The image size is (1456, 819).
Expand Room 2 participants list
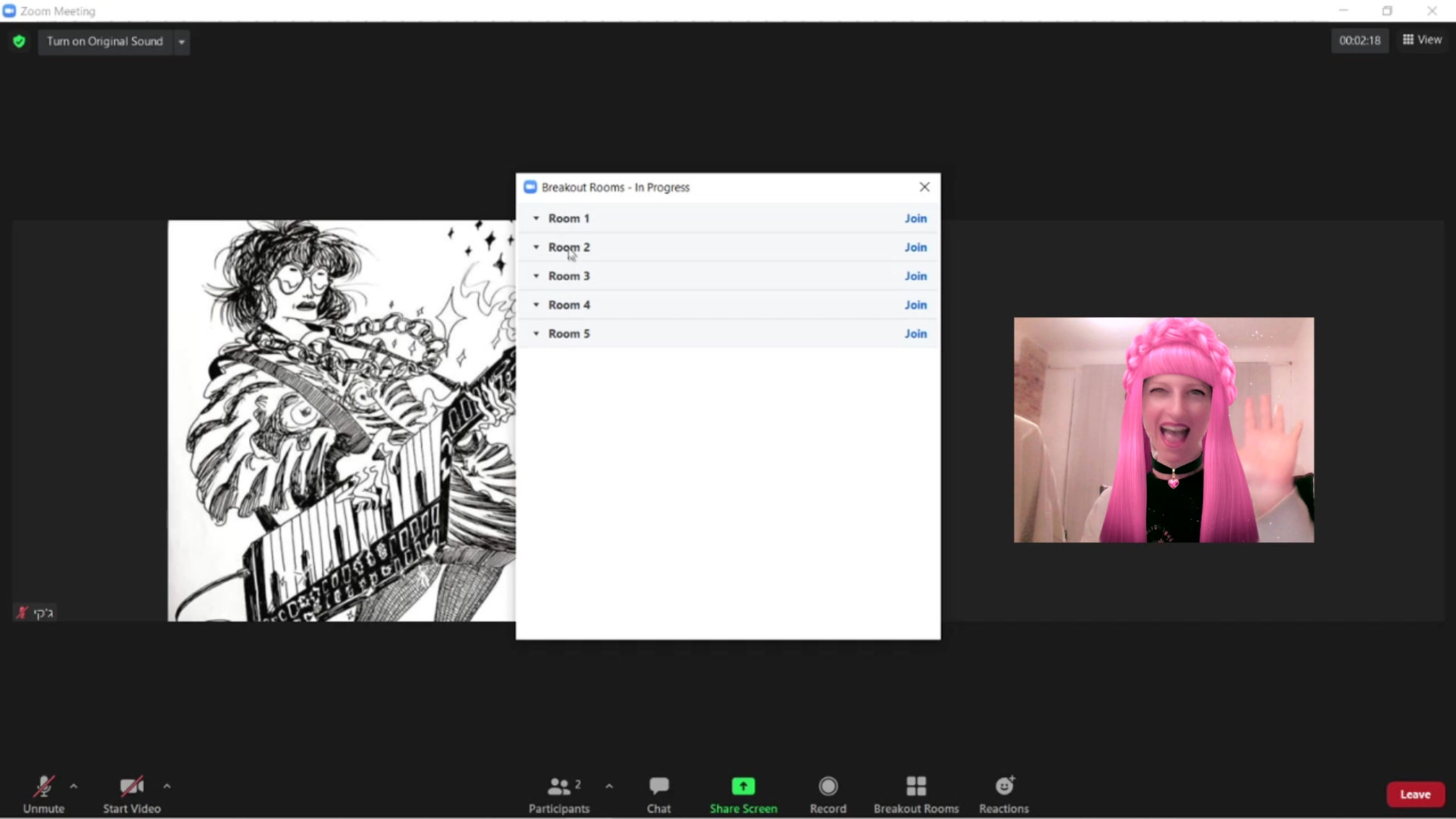tap(536, 247)
